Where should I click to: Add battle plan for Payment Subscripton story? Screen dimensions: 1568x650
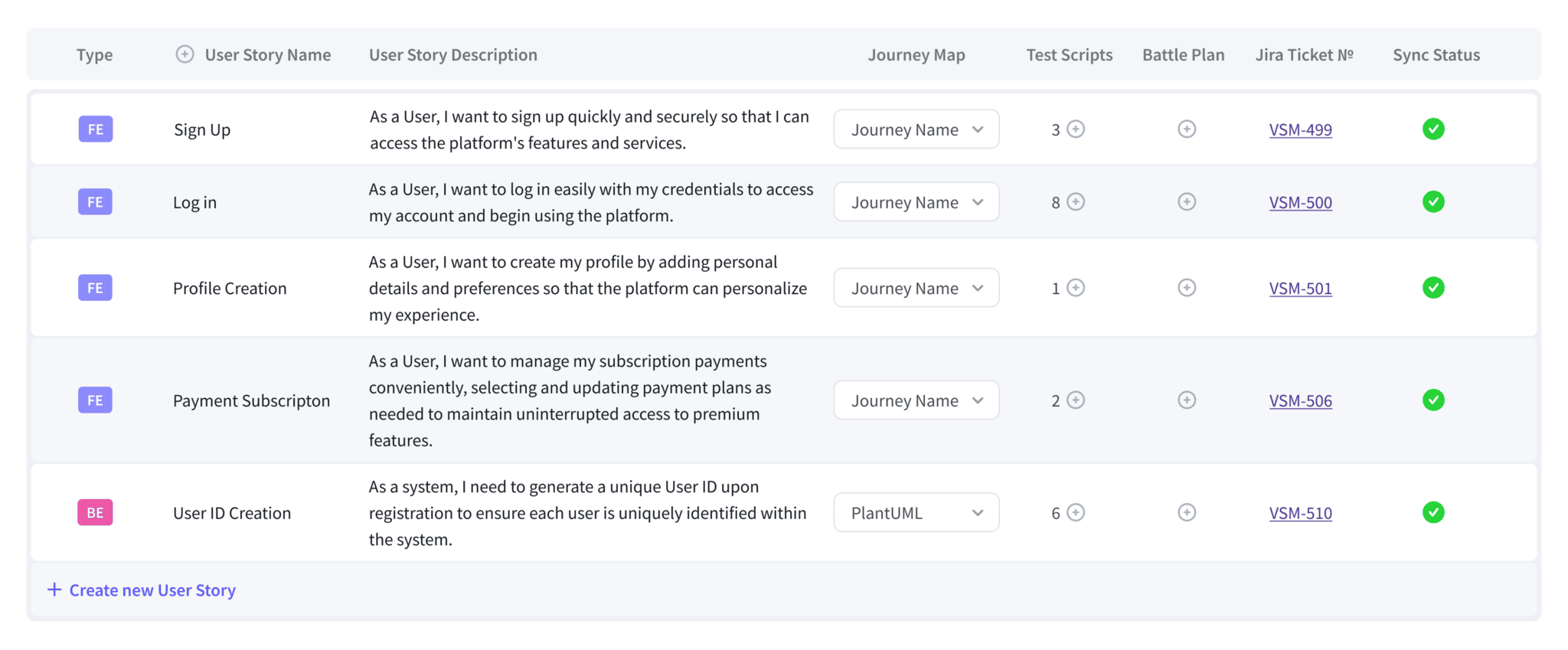(x=1187, y=400)
